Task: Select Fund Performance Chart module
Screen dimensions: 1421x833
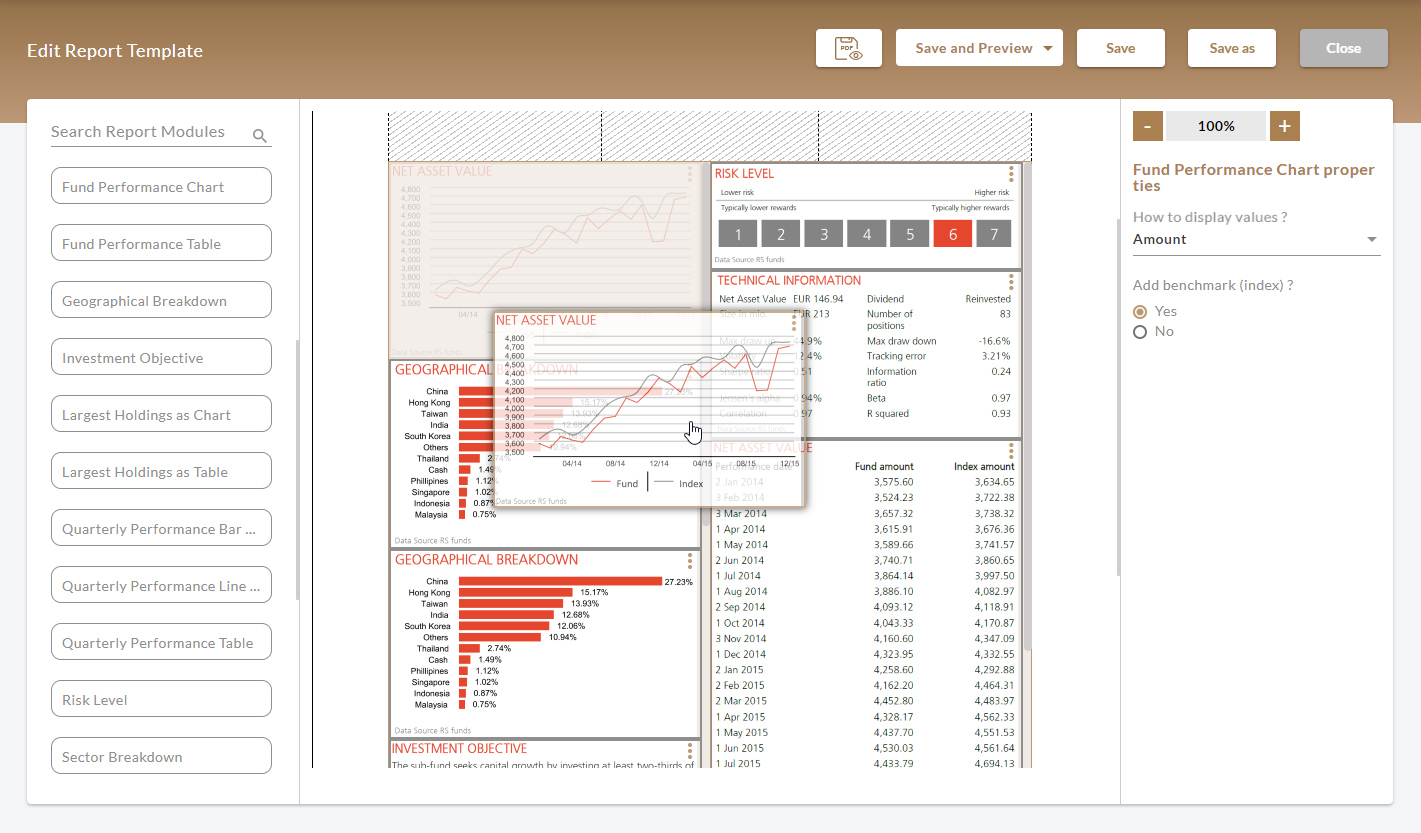Action: pyautogui.click(x=161, y=186)
